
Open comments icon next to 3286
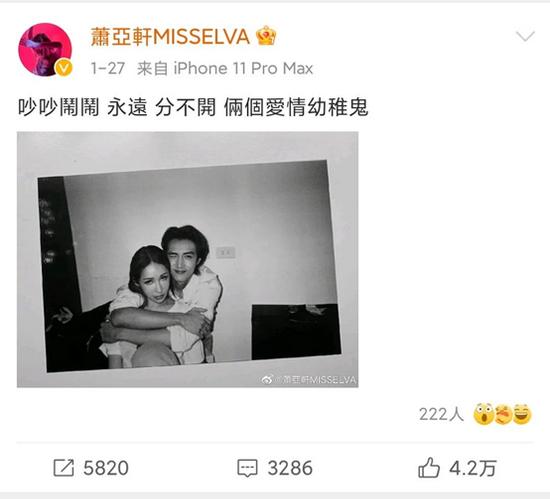[x=248, y=468]
